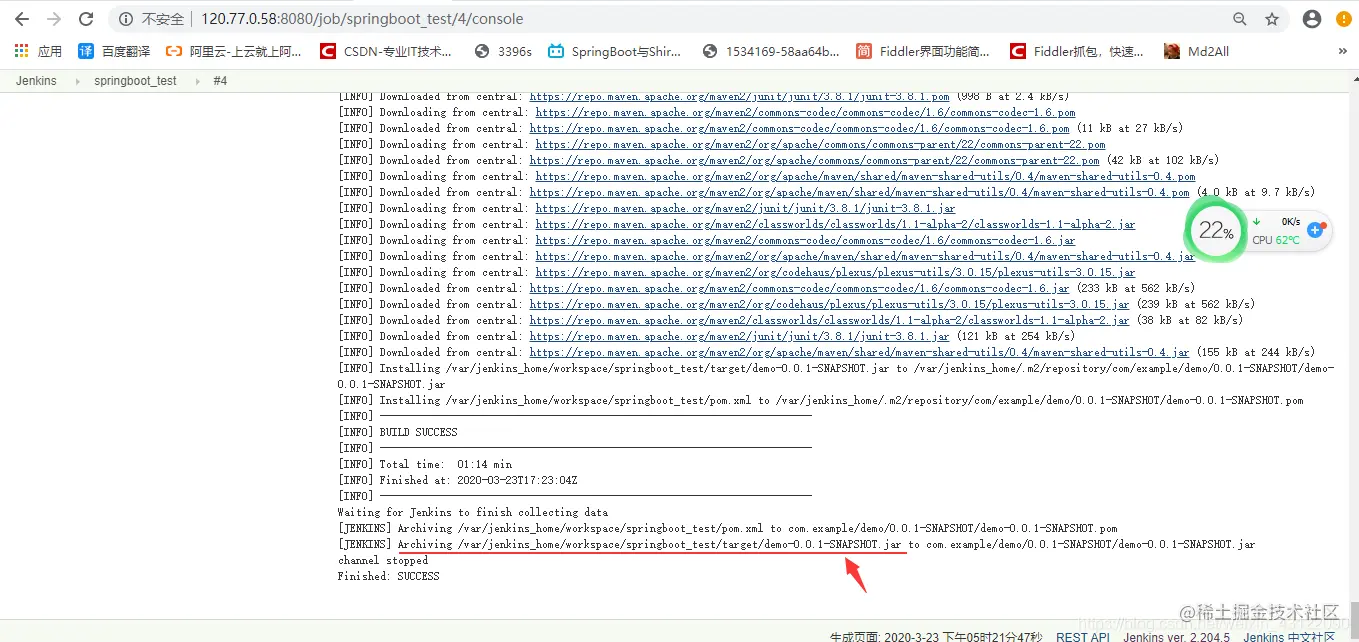Image resolution: width=1359 pixels, height=642 pixels.
Task: Click the 'Total time: 01:14 min' log line
Action: [425, 465]
